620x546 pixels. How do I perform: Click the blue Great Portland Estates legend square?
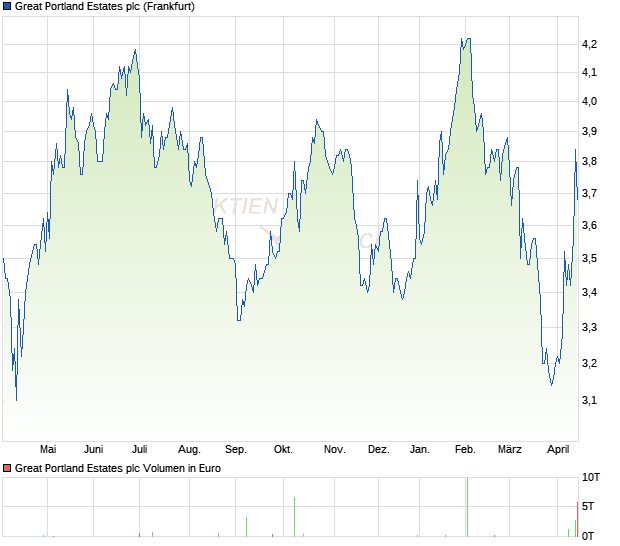[7, 6]
